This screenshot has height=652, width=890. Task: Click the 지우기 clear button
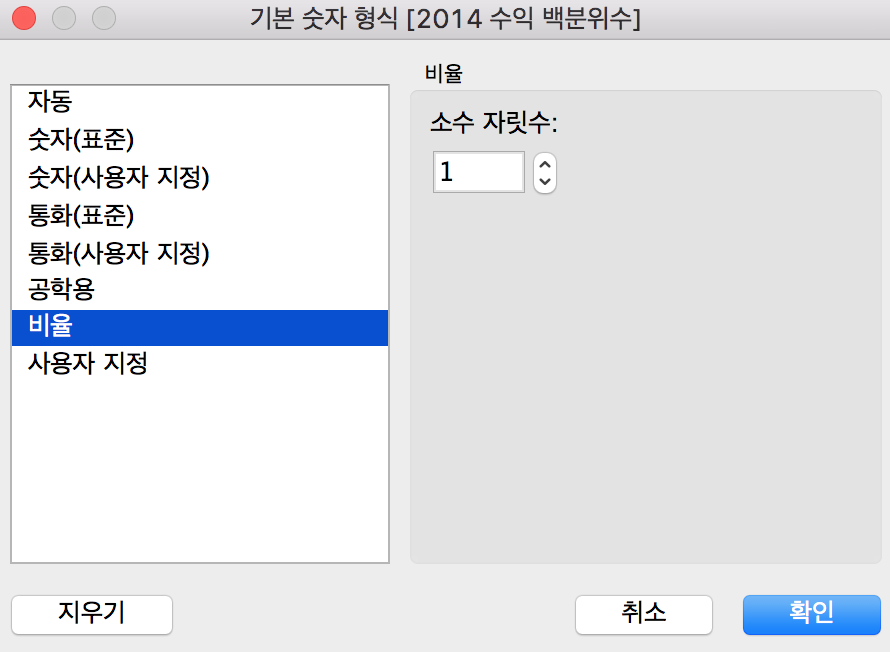92,615
